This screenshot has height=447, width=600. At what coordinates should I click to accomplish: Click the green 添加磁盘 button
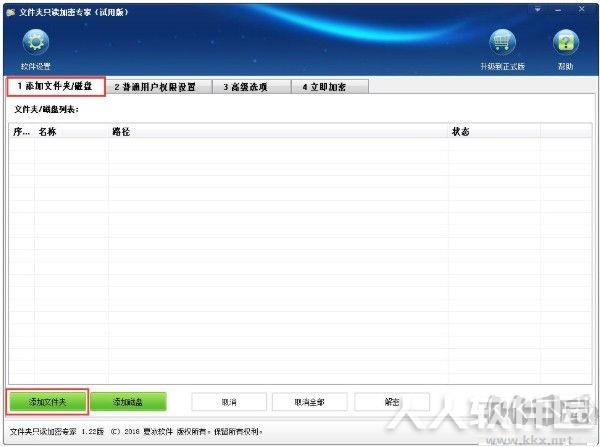[128, 402]
